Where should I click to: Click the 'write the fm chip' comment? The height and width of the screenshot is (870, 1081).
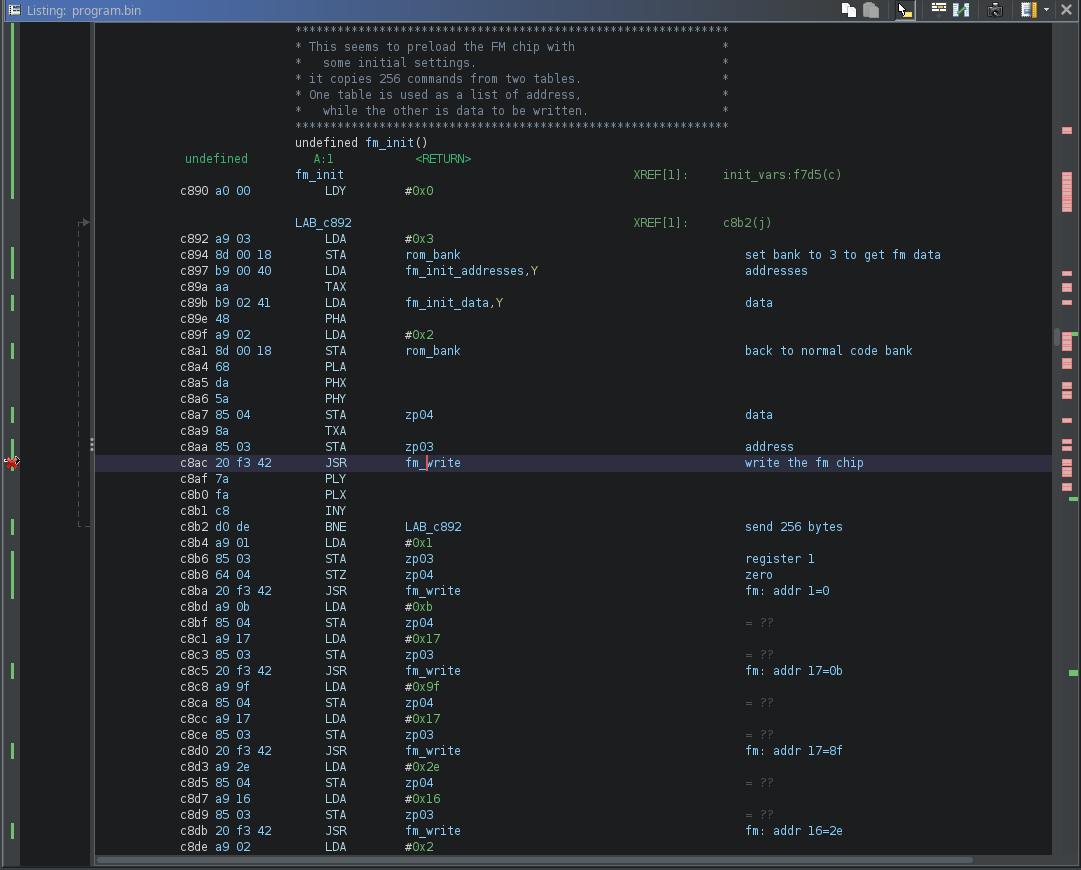pos(804,463)
